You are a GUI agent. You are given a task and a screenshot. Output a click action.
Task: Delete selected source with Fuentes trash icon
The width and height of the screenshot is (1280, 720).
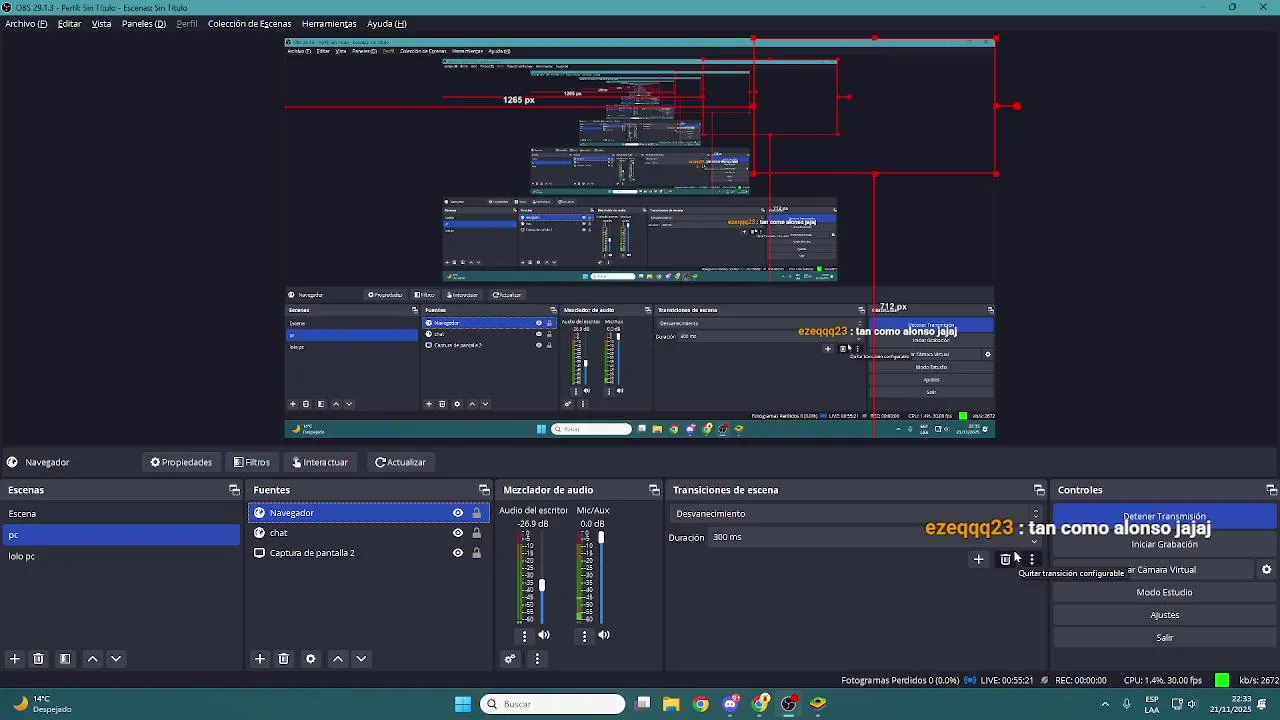[284, 659]
